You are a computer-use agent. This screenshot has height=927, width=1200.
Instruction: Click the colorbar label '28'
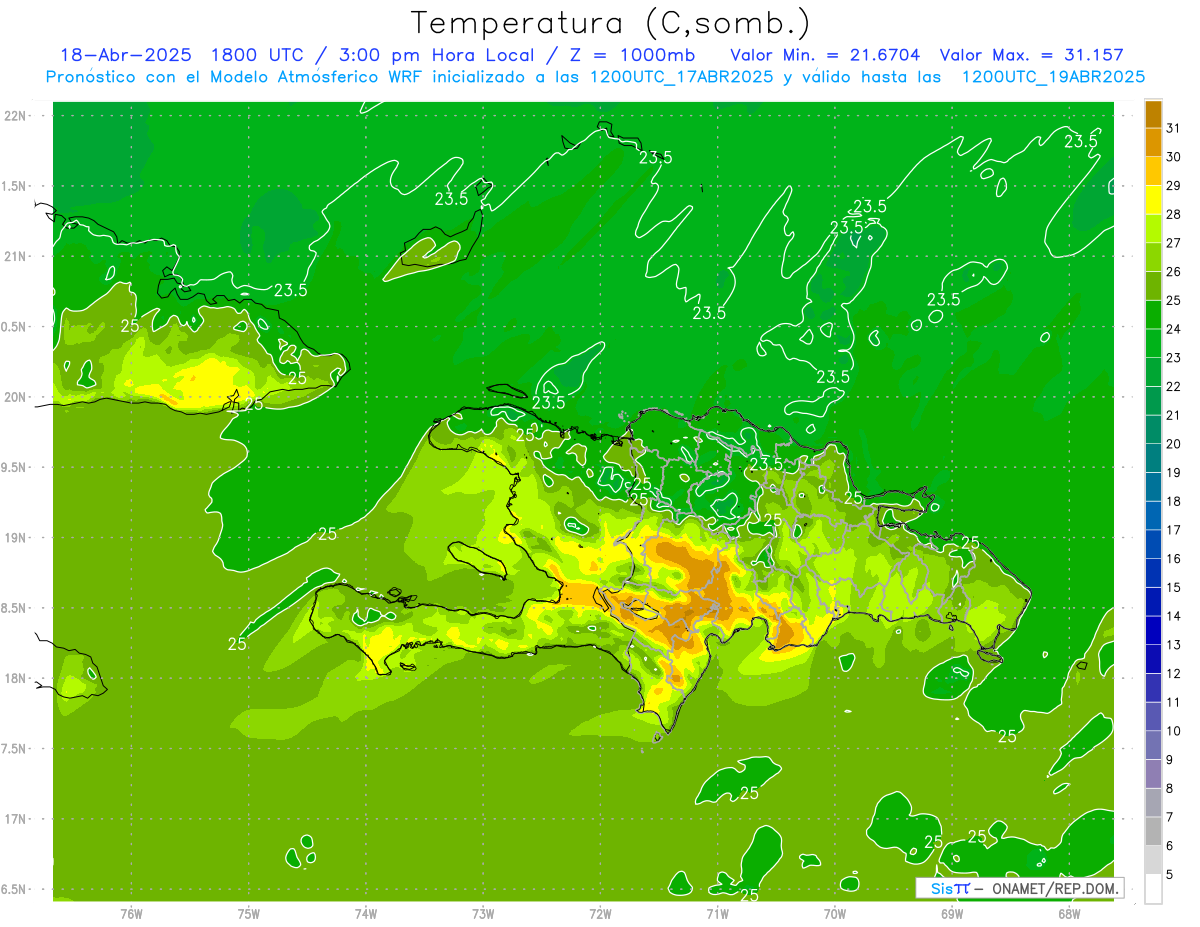pyautogui.click(x=1174, y=215)
